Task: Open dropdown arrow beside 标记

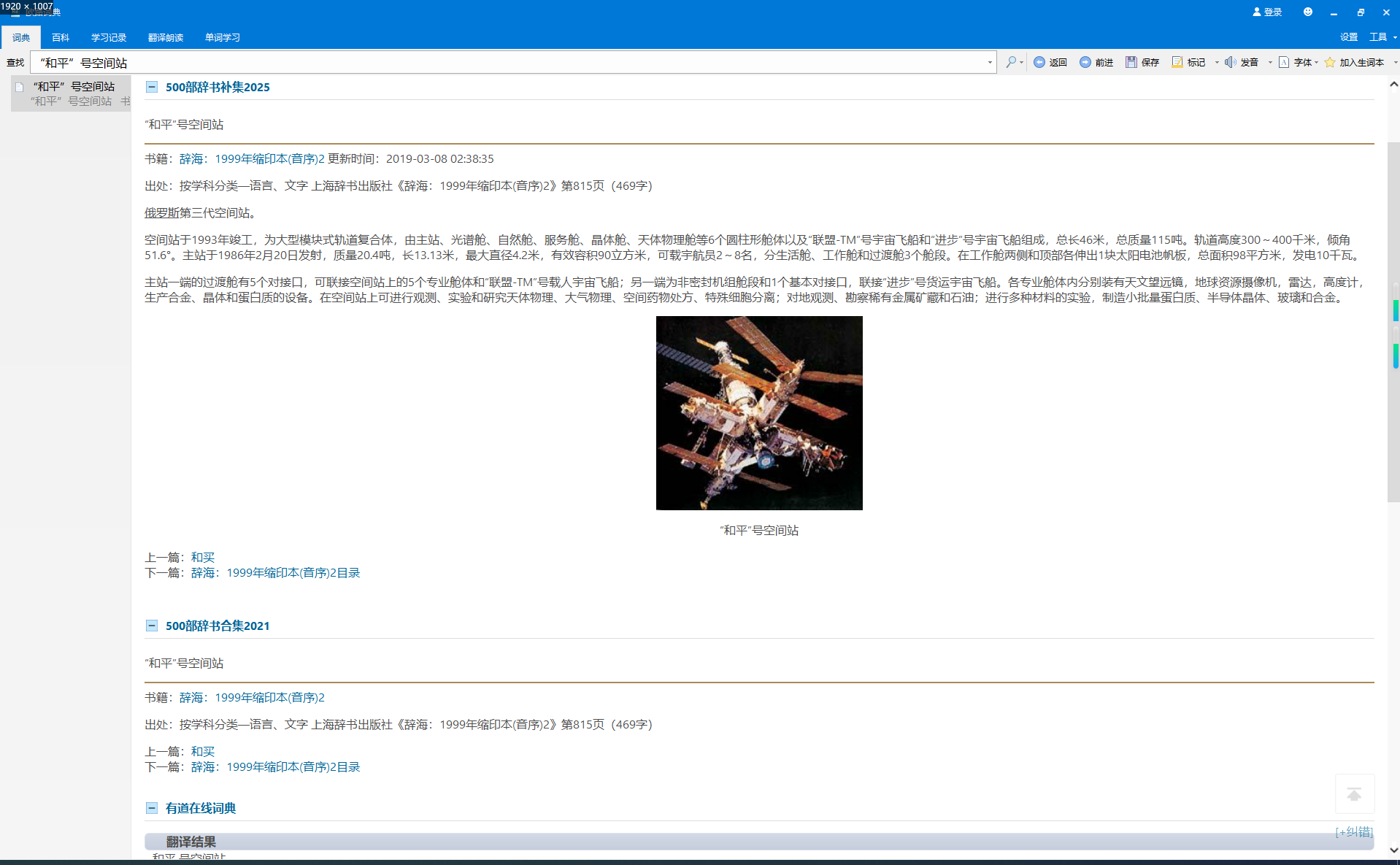Action: coord(1217,62)
